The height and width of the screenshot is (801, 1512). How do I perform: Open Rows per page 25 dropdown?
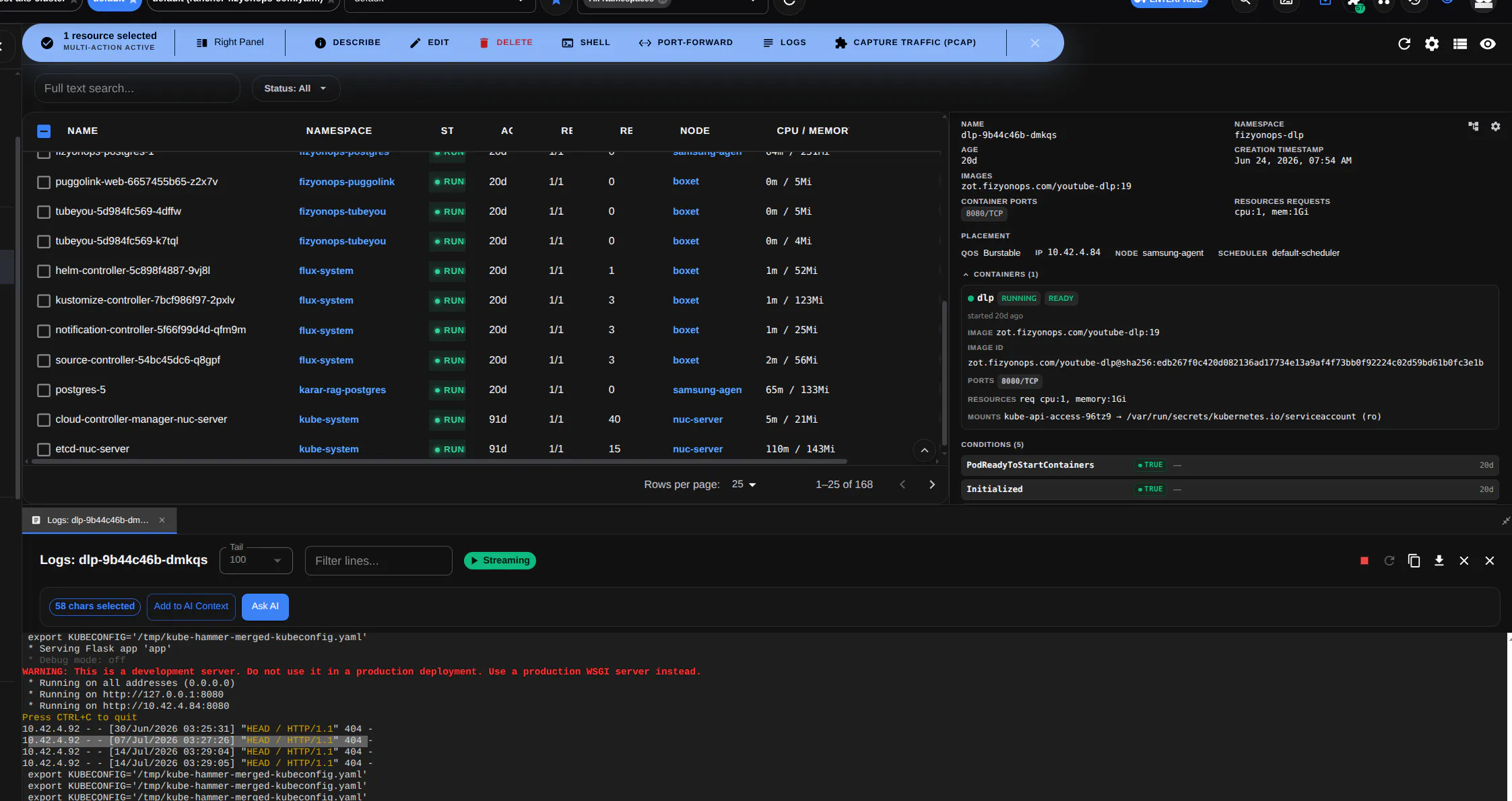[x=744, y=484]
